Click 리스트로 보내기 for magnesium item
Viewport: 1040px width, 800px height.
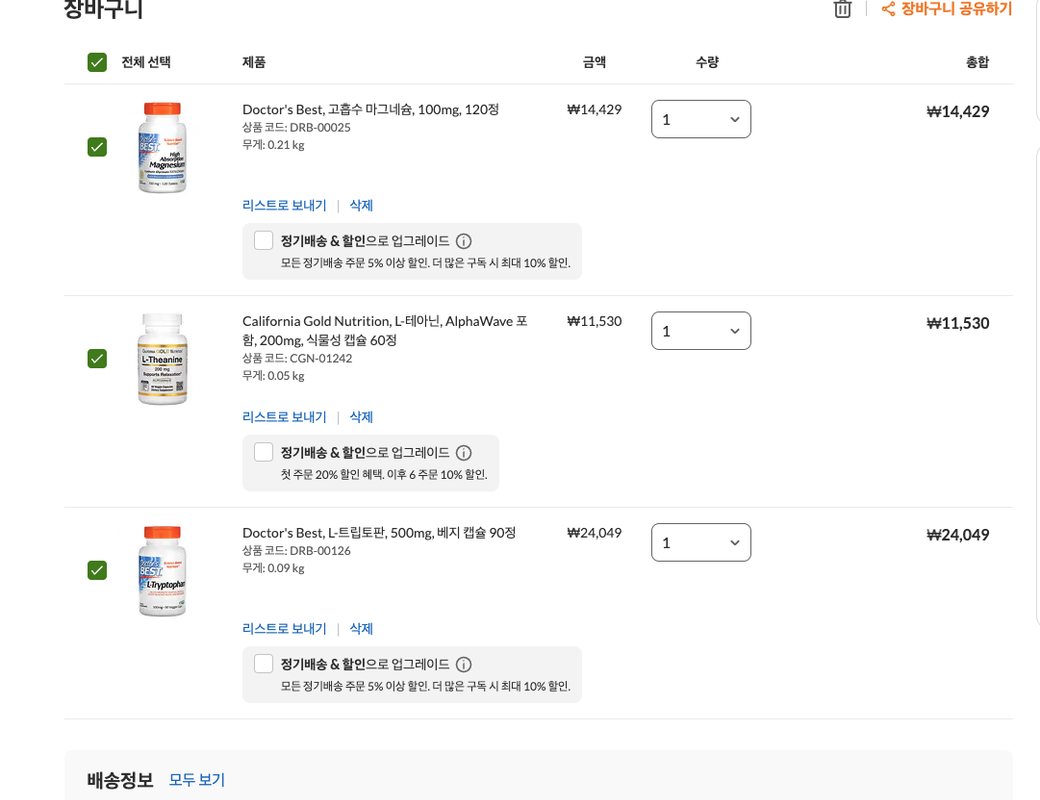[285, 206]
